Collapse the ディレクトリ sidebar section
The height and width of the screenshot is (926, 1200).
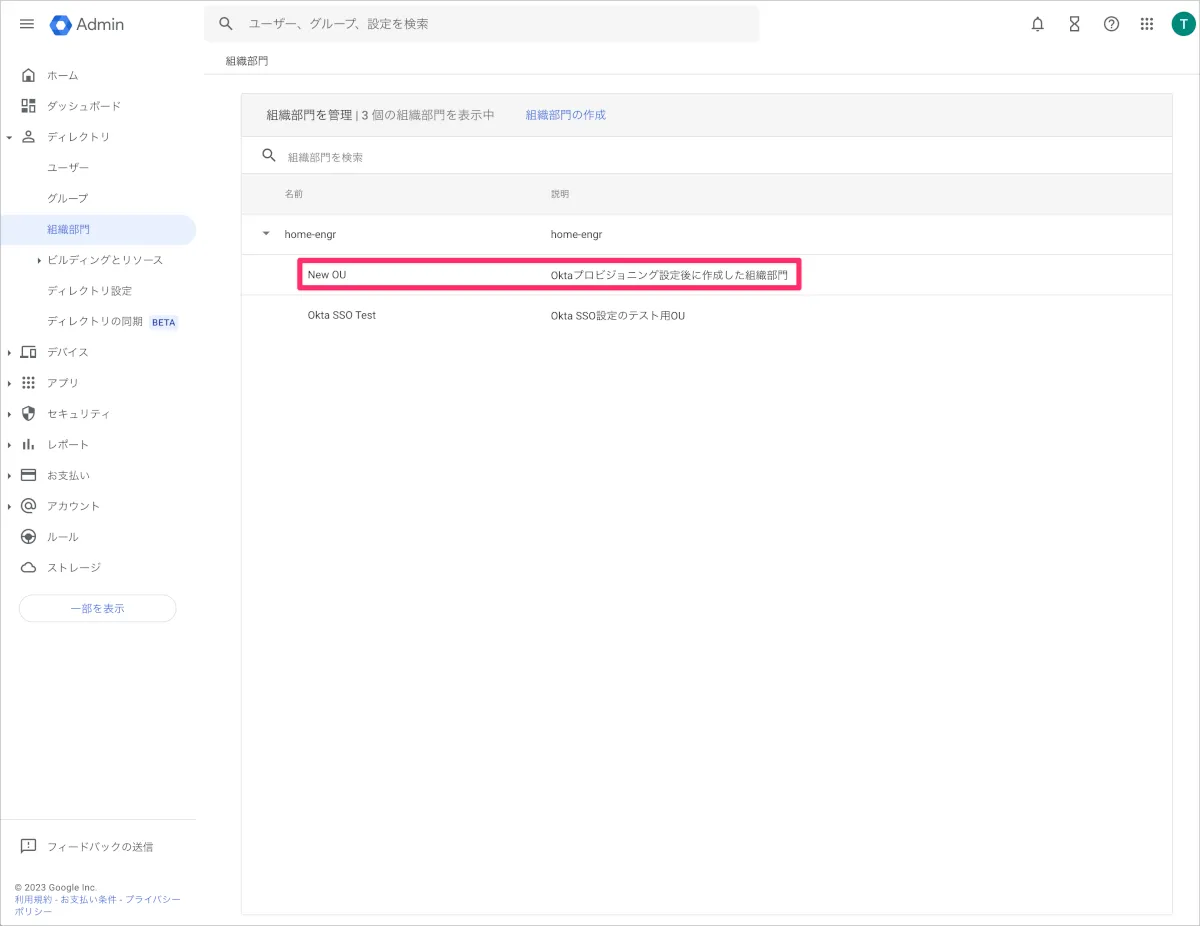[x=9, y=137]
